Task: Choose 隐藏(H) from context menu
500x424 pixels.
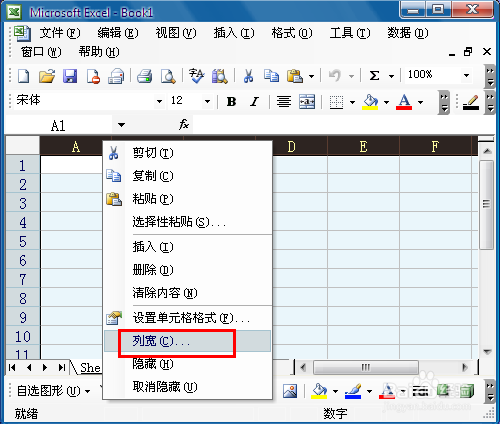Action: coord(187,363)
